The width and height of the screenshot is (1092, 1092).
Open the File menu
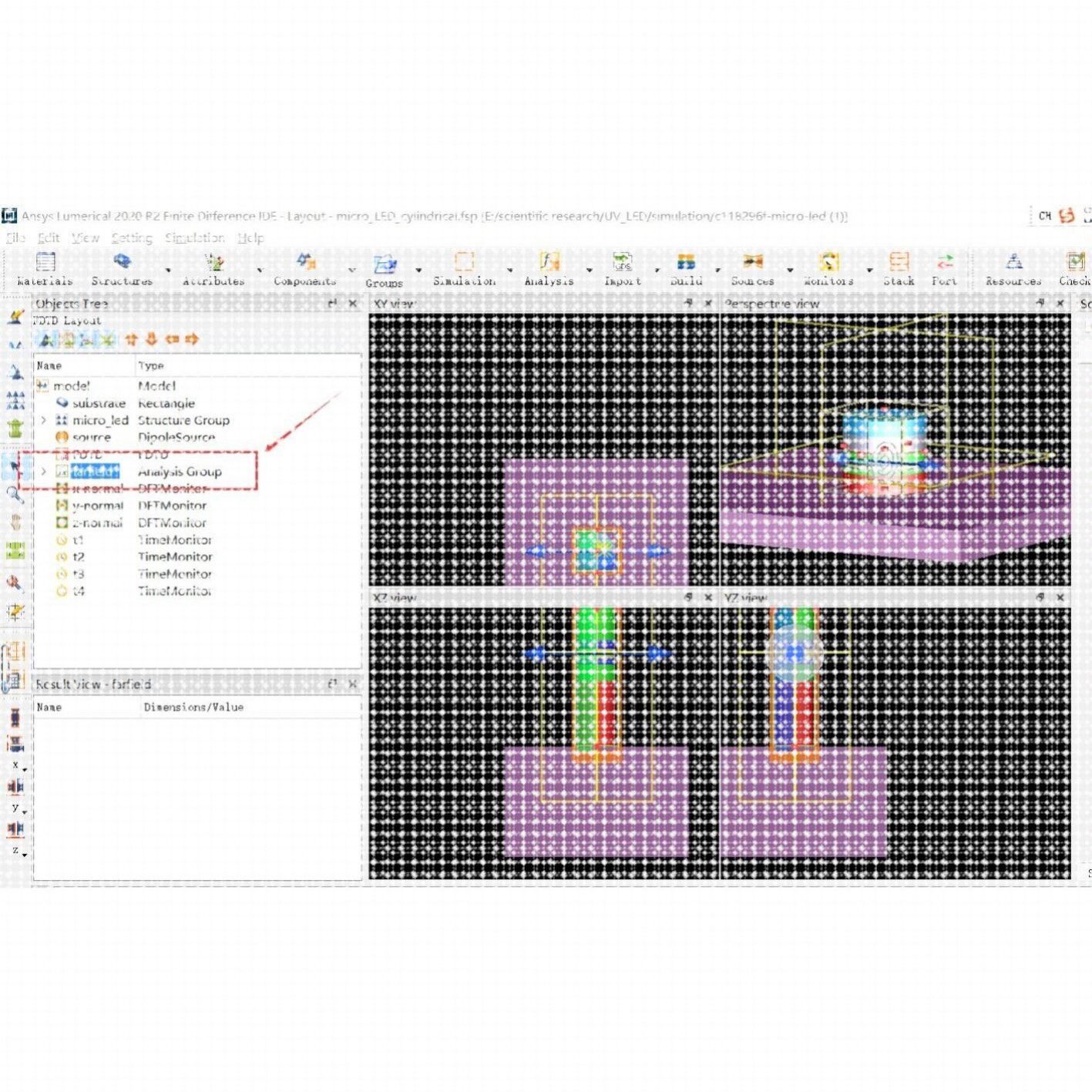17,237
